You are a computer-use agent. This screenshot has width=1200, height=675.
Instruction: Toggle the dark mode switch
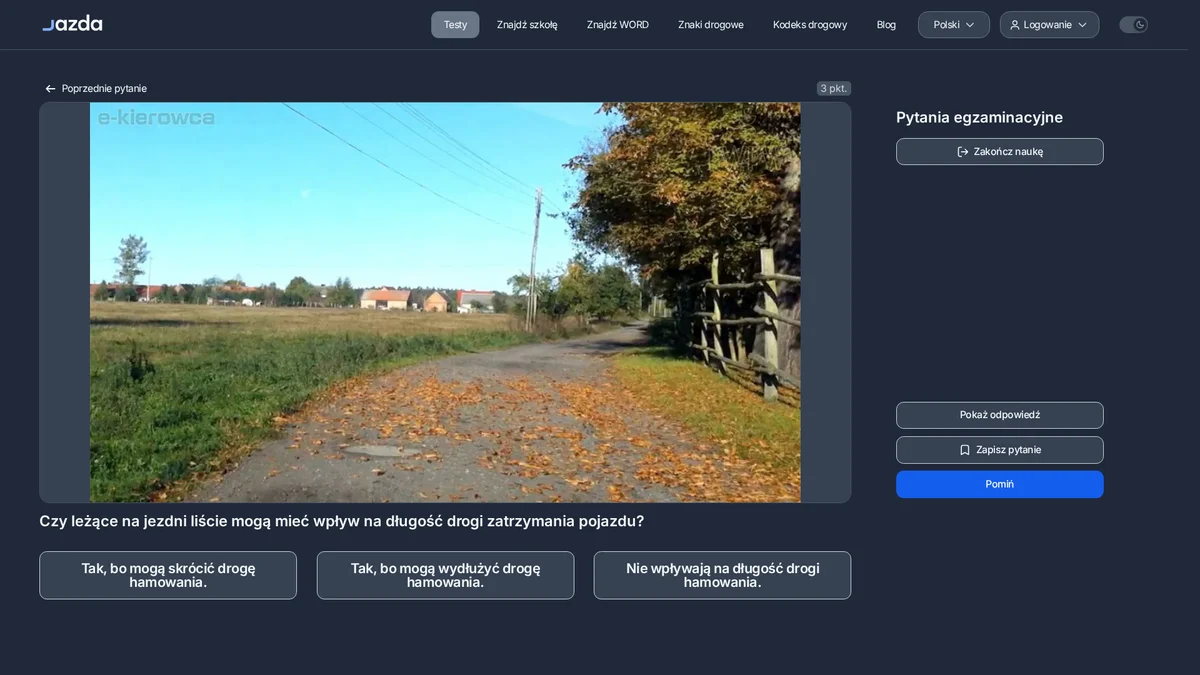pyautogui.click(x=1133, y=25)
